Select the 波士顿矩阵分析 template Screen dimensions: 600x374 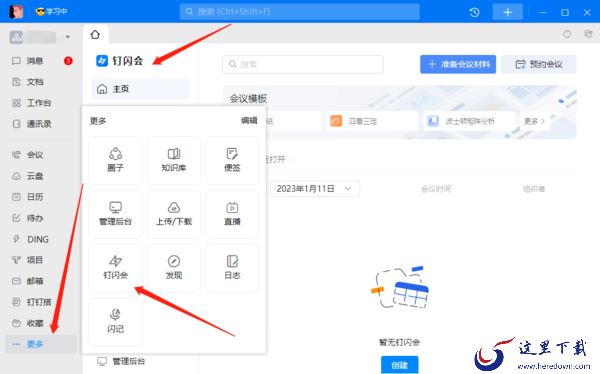point(469,121)
